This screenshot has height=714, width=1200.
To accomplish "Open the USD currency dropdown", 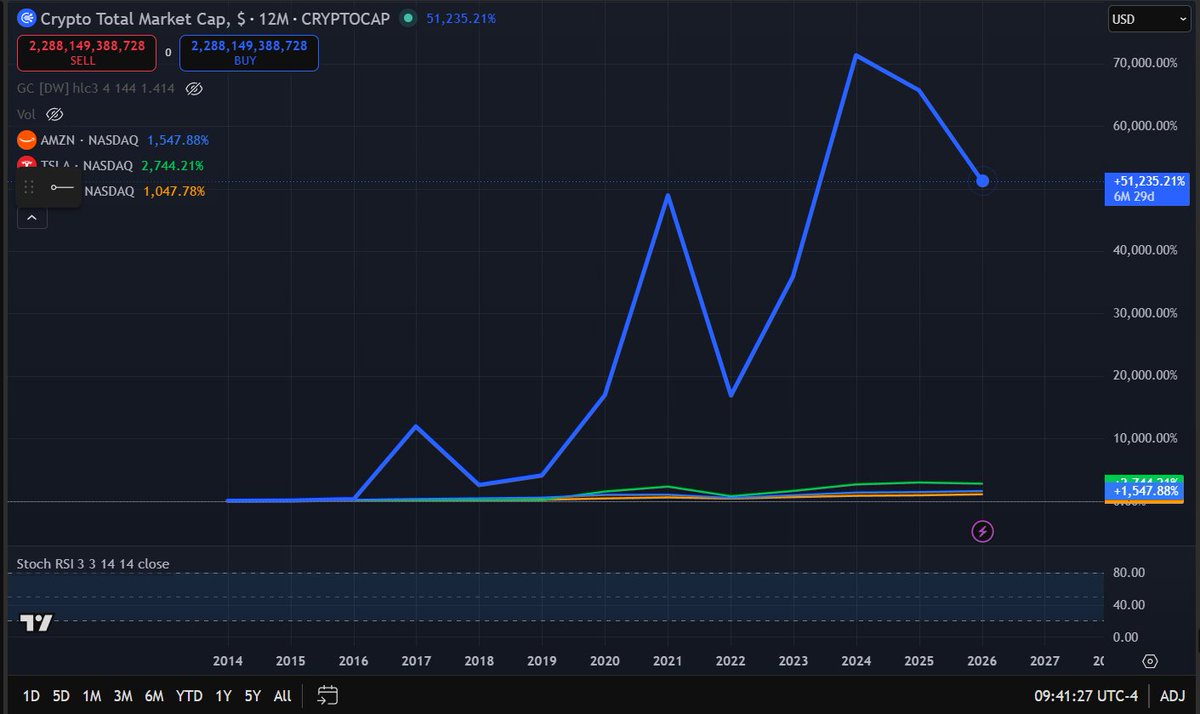I will pyautogui.click(x=1148, y=18).
